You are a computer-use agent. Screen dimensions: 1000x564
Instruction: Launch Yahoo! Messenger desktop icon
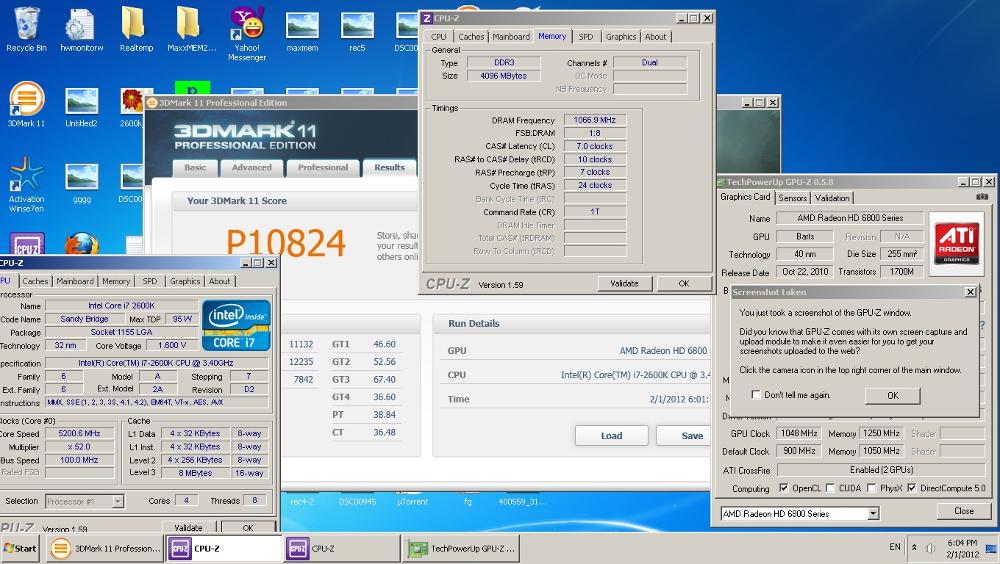[x=247, y=33]
